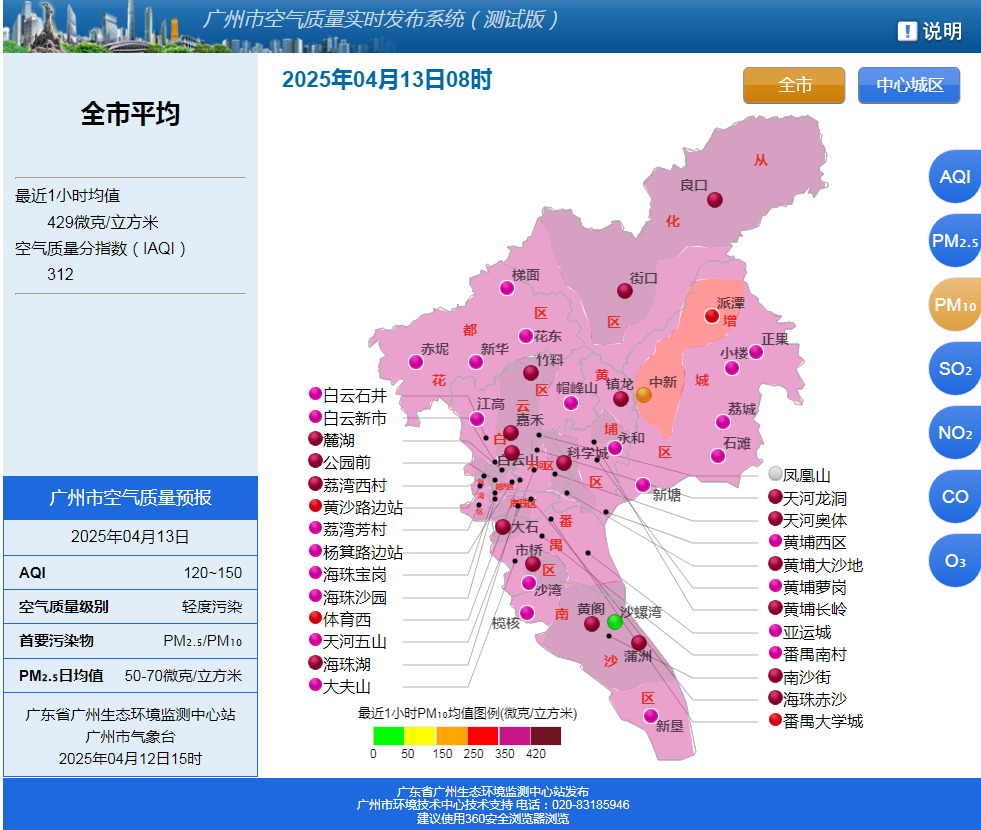Image resolution: width=981 pixels, height=830 pixels.
Task: Click the green legend color swatch
Action: click(388, 736)
